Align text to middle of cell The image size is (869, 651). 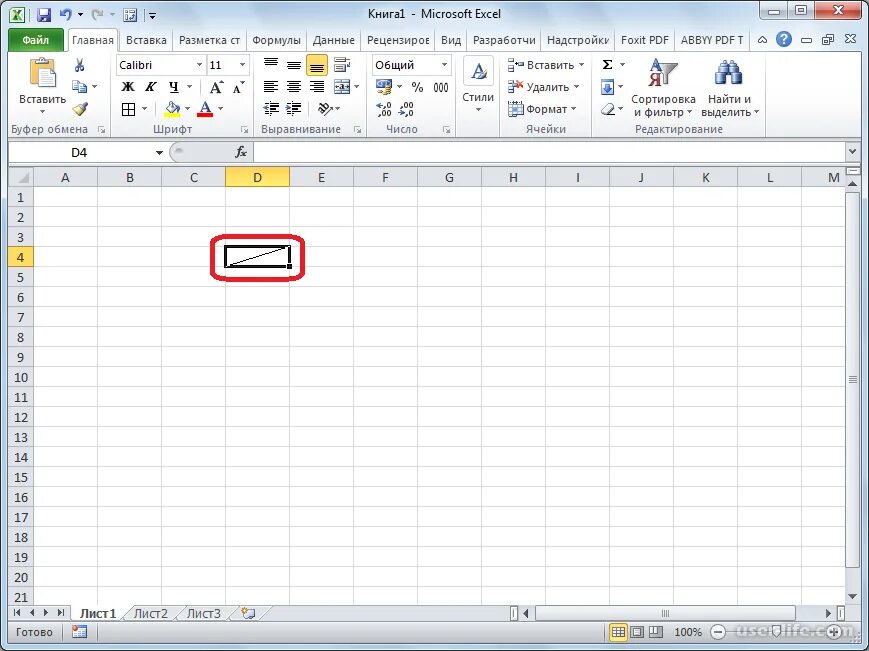pyautogui.click(x=294, y=65)
